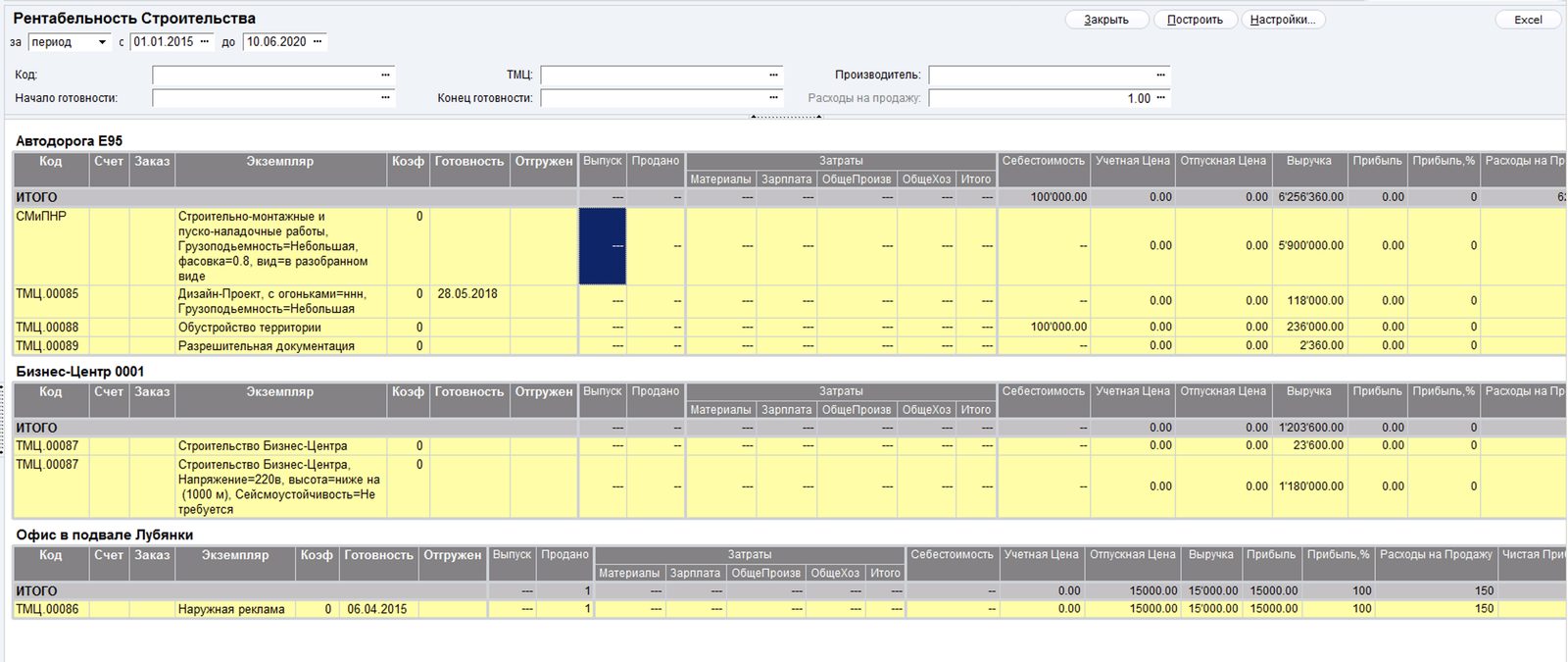Click the Бизнес-Центр 0001 group title
The height and width of the screenshot is (662, 1568).
tap(79, 372)
